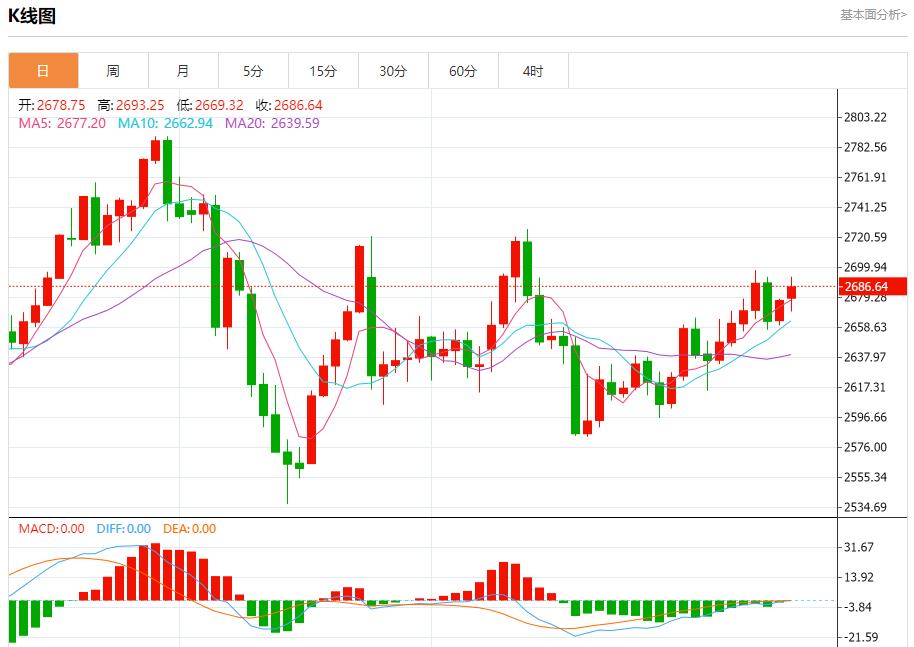914x647 pixels.
Task: Click the red 2686.64 price tag on axis
Action: pos(866,287)
